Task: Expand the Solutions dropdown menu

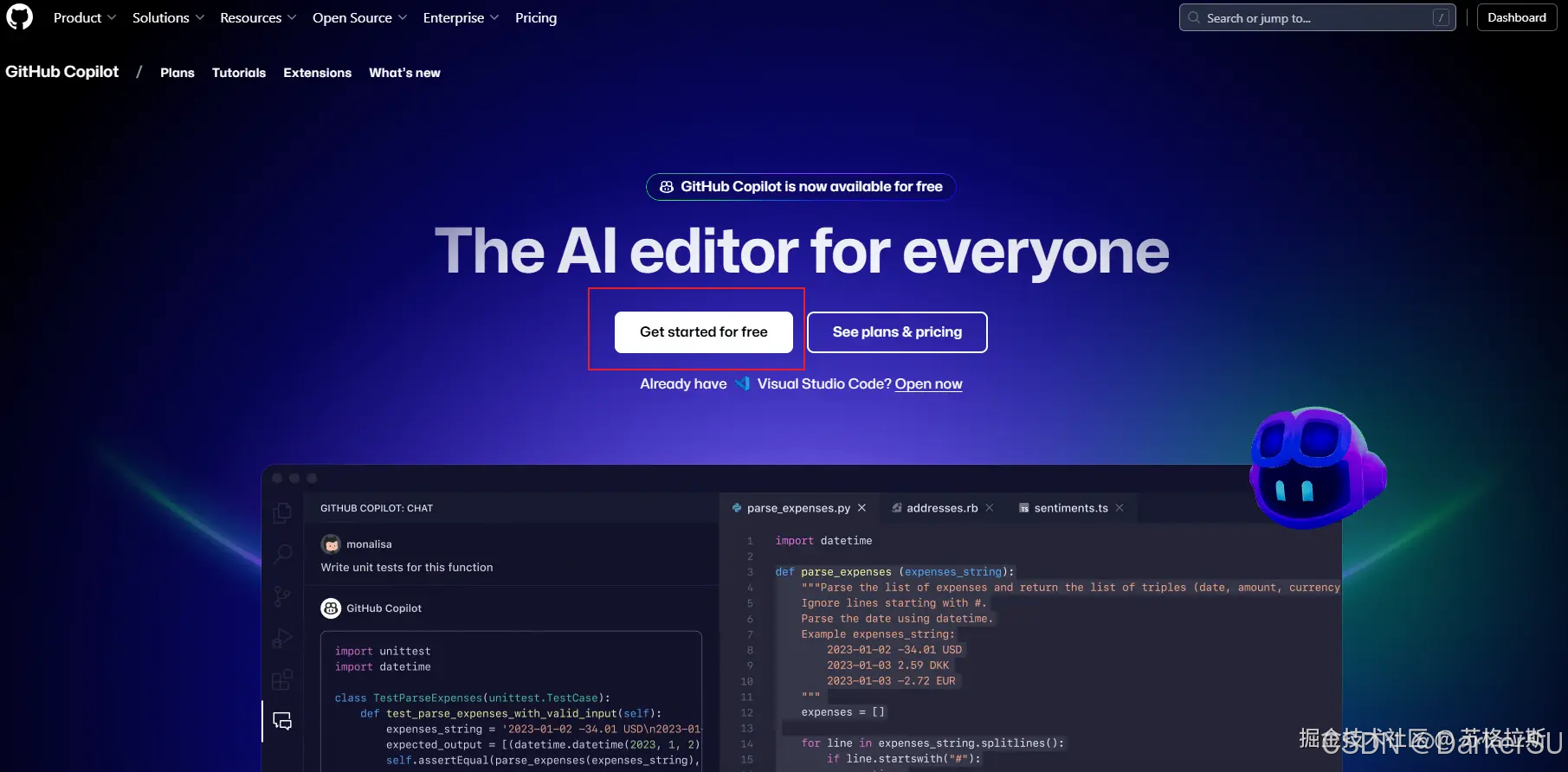Action: (168, 17)
